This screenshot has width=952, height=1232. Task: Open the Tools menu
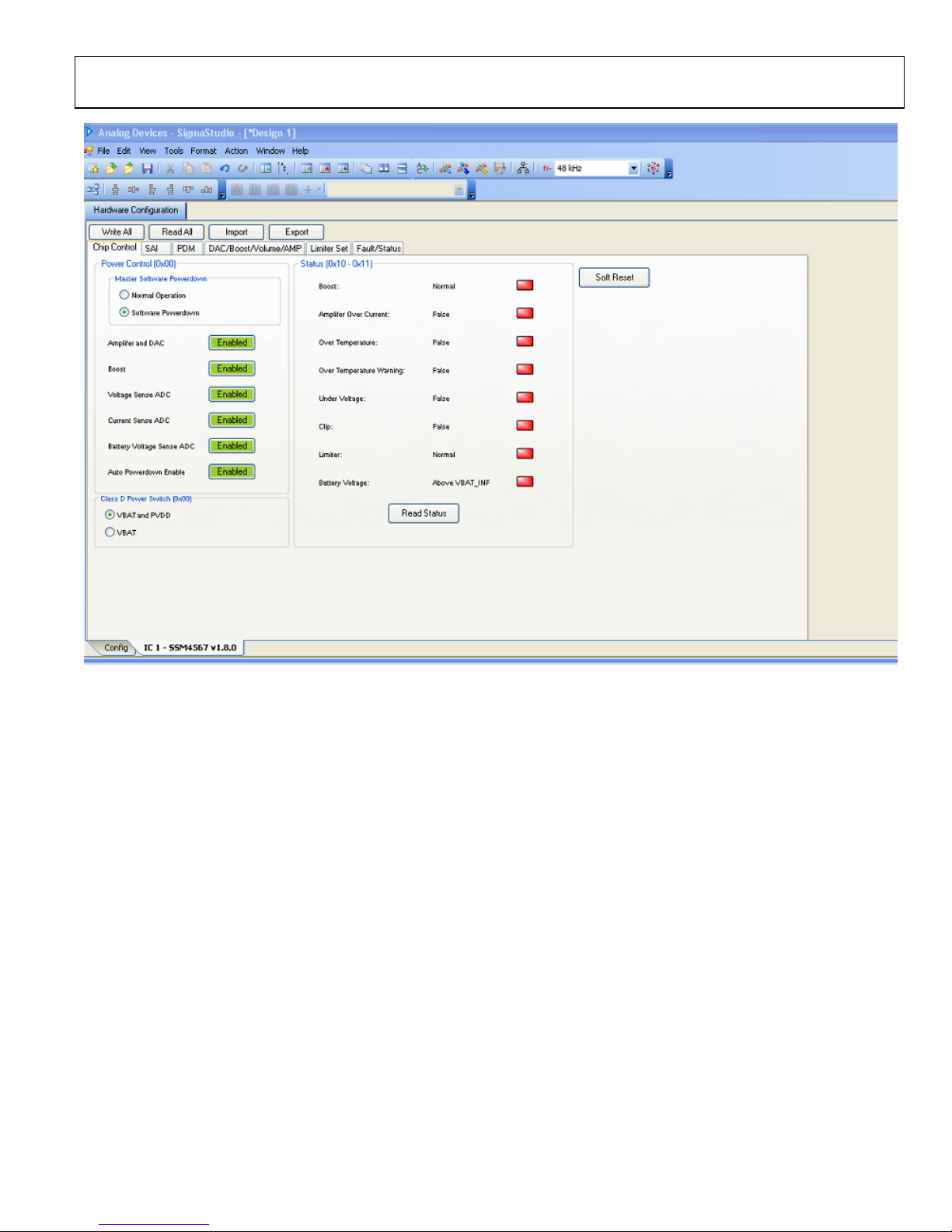(x=173, y=151)
